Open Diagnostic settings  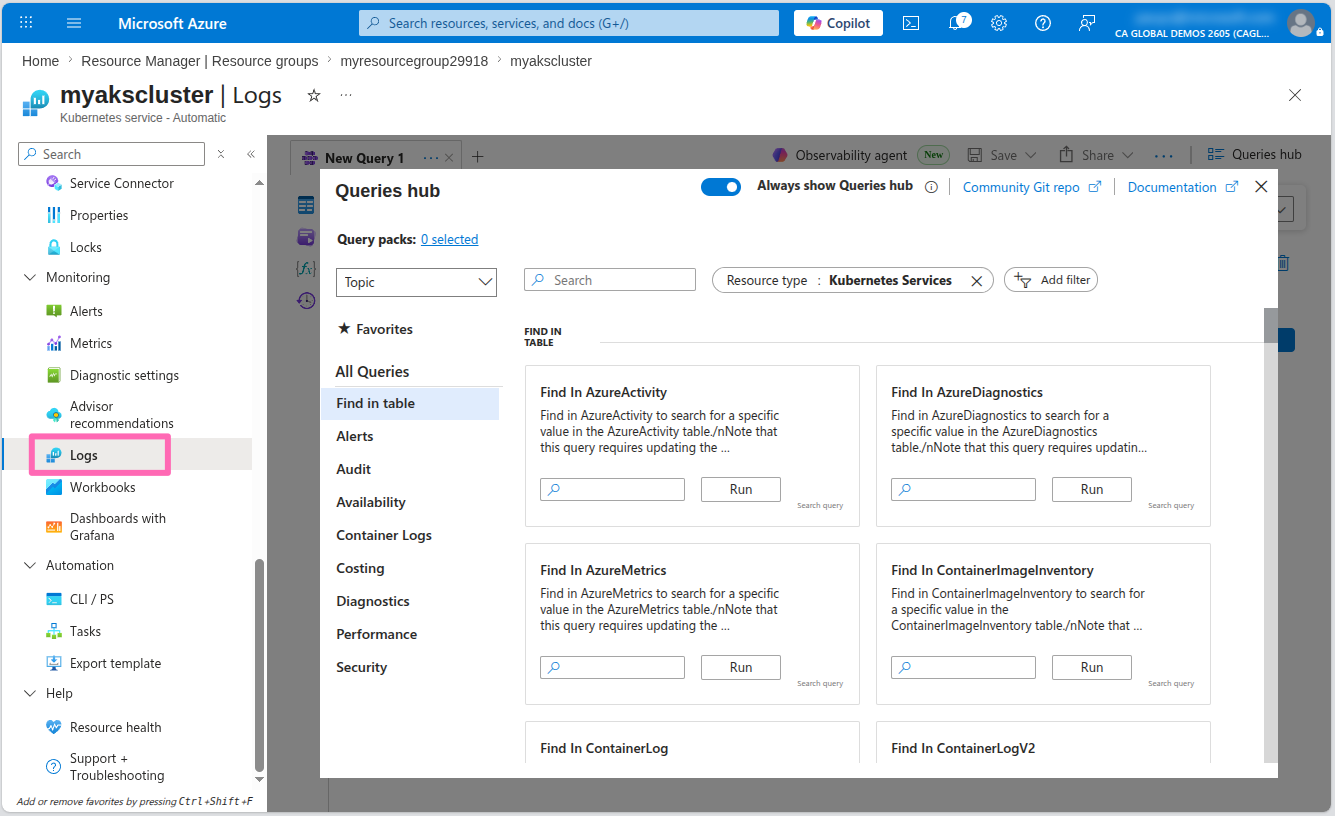[x=124, y=375]
